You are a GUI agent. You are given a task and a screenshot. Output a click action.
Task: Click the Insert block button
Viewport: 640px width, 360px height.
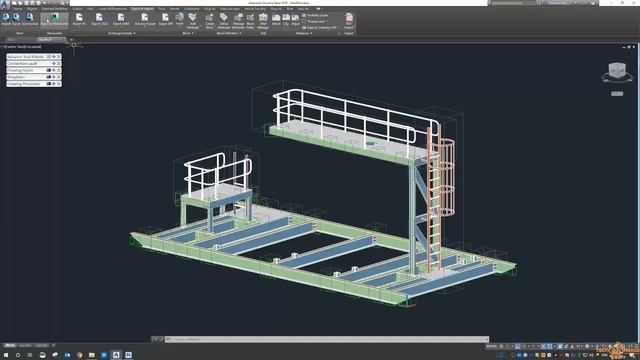180,19
